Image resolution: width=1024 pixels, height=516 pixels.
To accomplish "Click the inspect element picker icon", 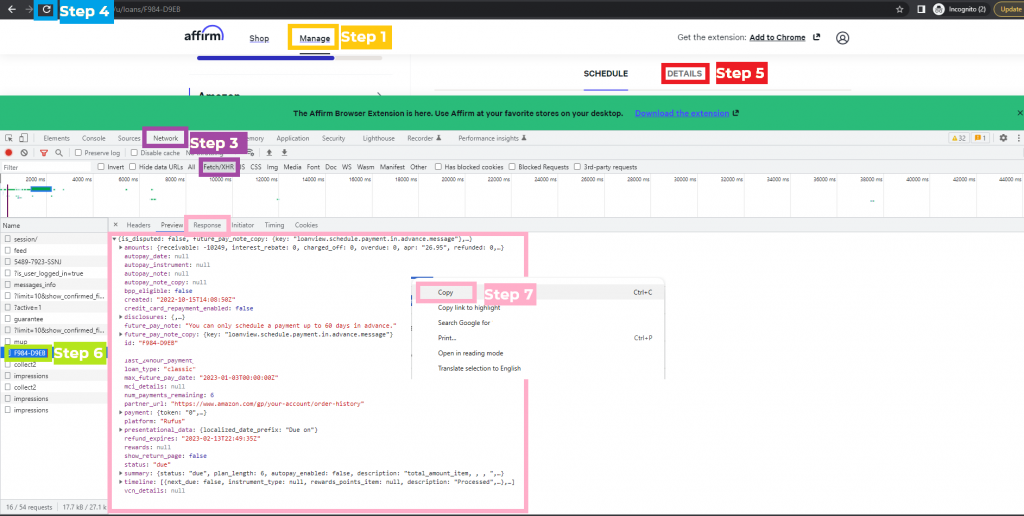I will (x=8, y=138).
